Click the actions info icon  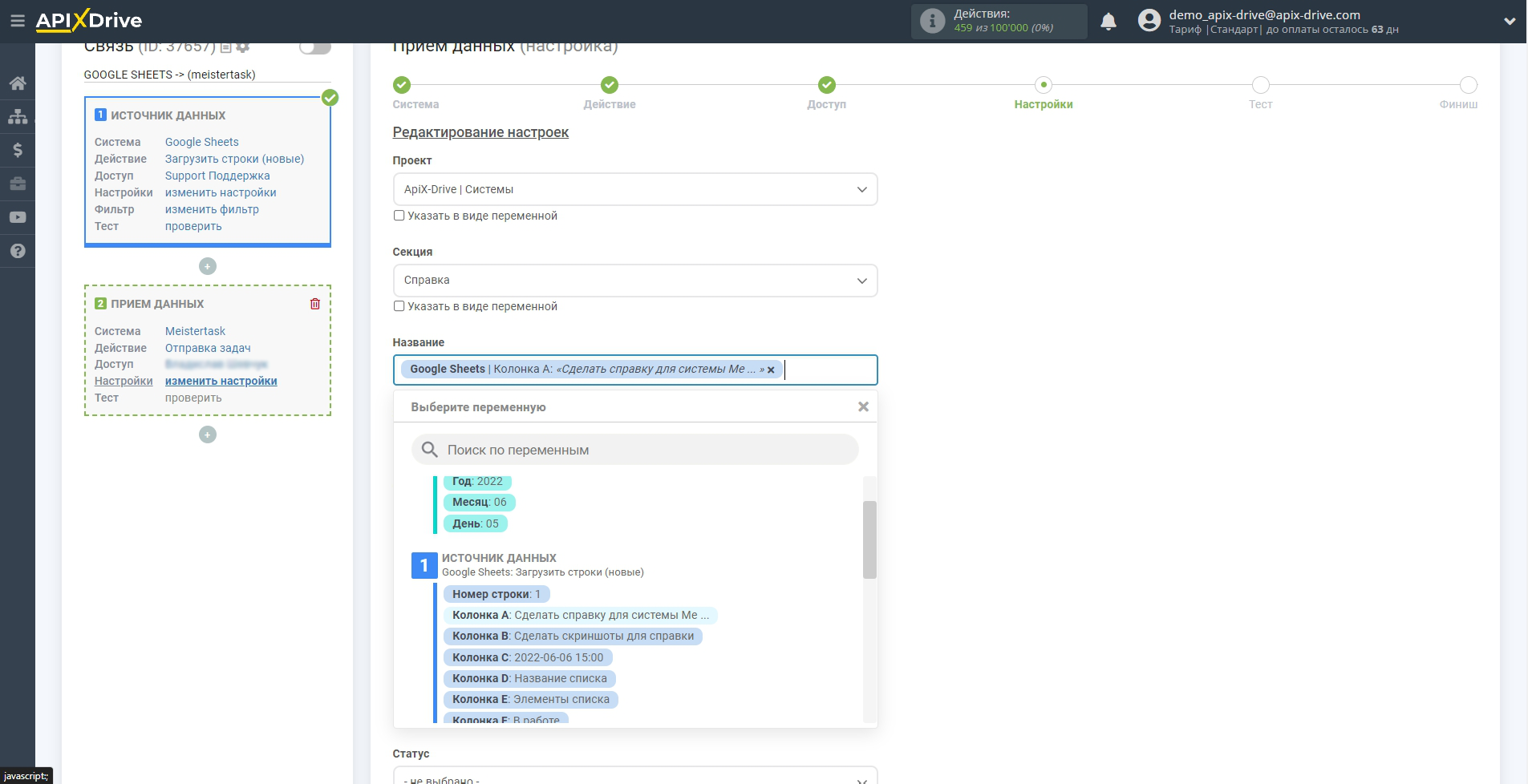click(932, 21)
